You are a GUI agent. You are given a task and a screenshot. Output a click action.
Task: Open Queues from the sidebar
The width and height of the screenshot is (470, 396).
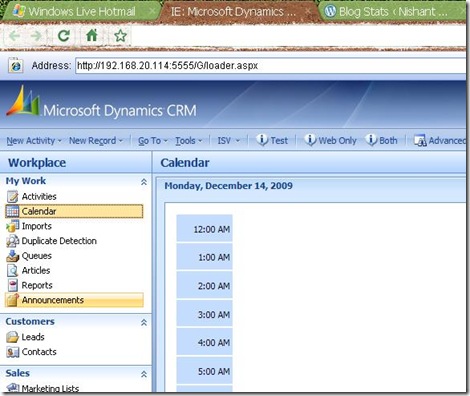[37, 256]
